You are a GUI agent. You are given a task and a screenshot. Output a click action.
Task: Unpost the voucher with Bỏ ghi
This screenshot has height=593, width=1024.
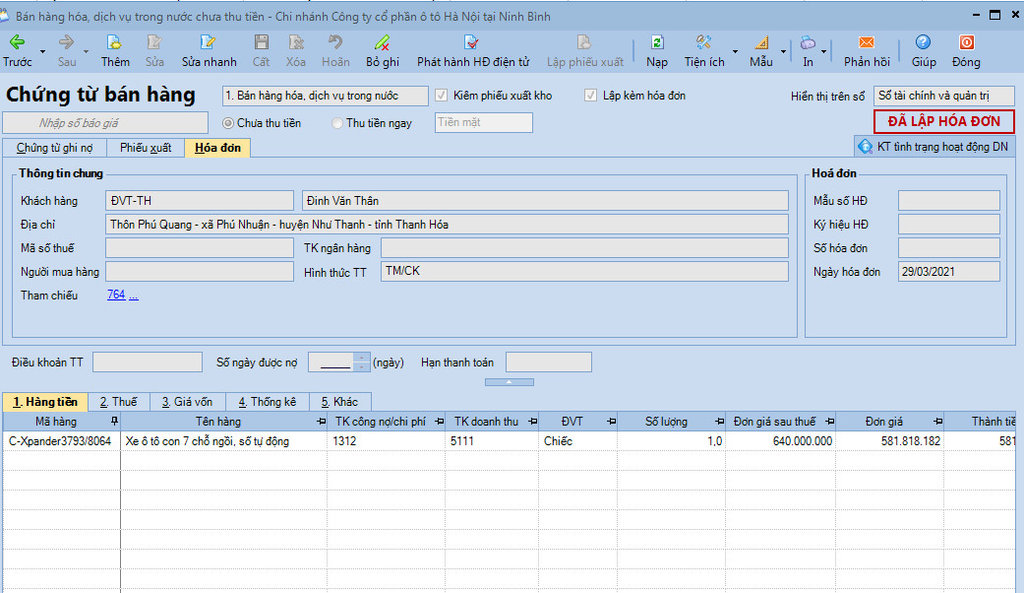383,51
